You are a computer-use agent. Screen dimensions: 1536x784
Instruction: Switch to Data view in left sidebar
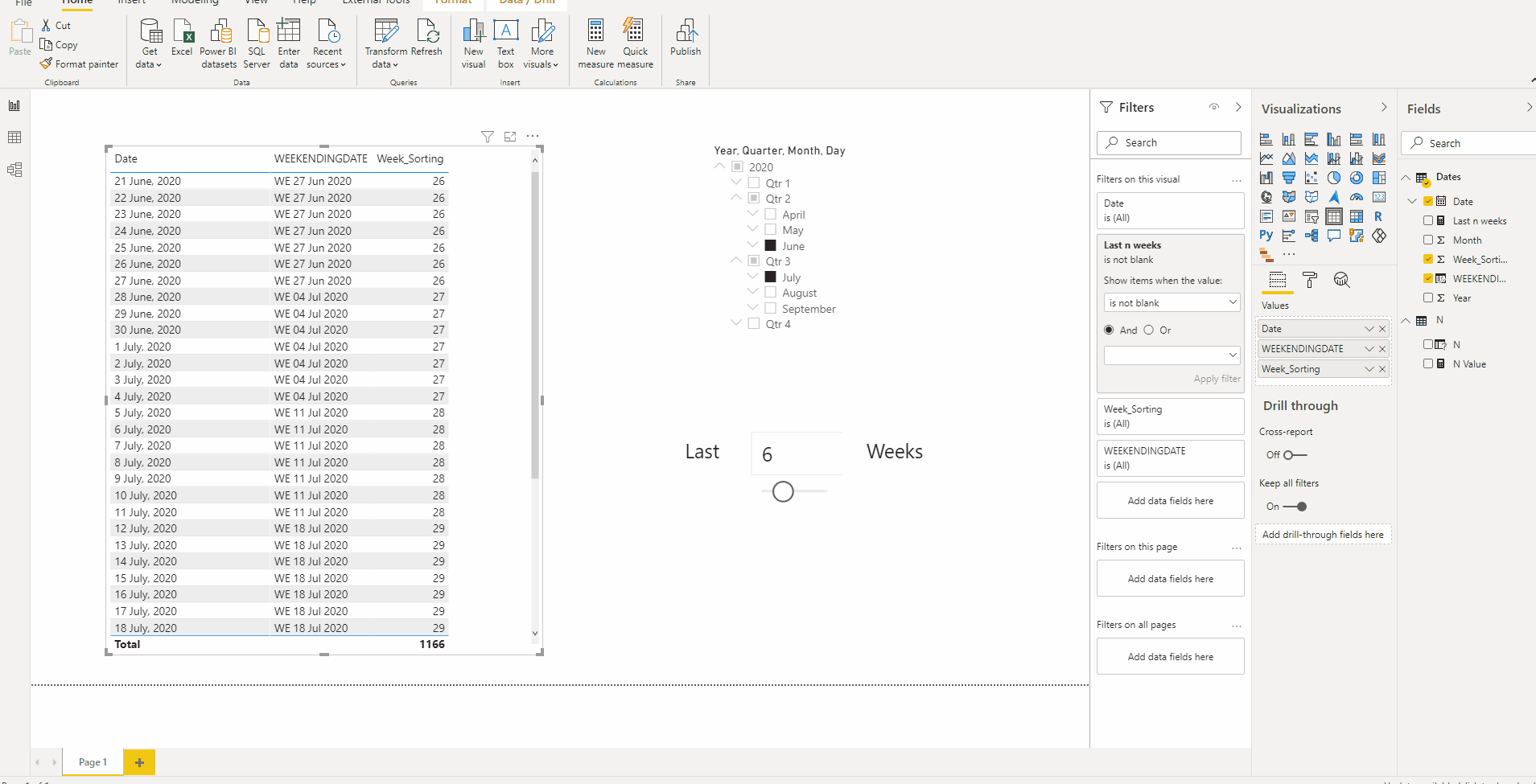click(x=14, y=138)
